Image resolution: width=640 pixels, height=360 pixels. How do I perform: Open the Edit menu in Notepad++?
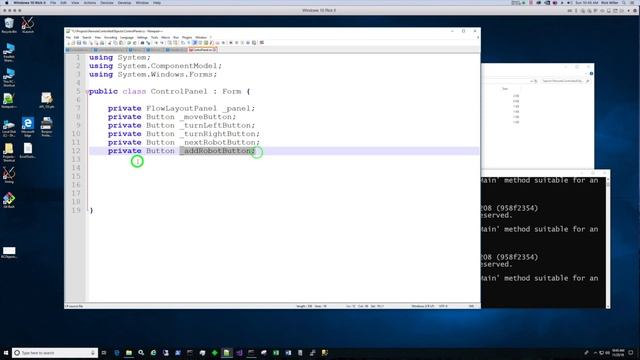tap(76, 37)
